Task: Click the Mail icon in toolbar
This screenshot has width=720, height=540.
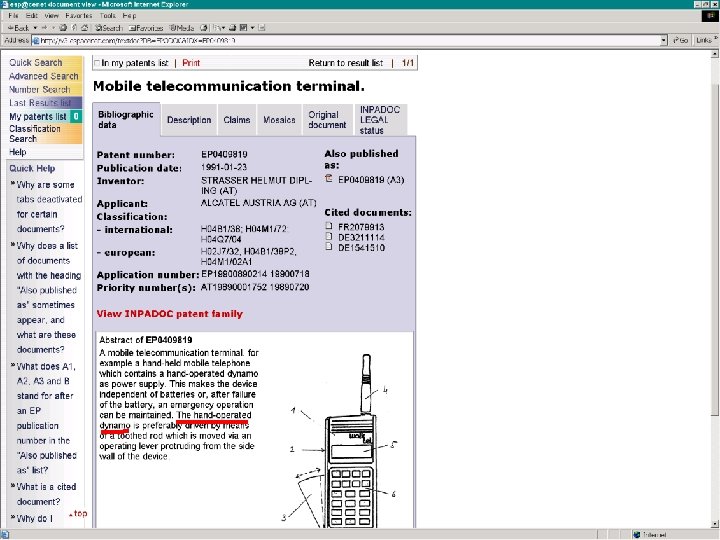Action: 217,28
